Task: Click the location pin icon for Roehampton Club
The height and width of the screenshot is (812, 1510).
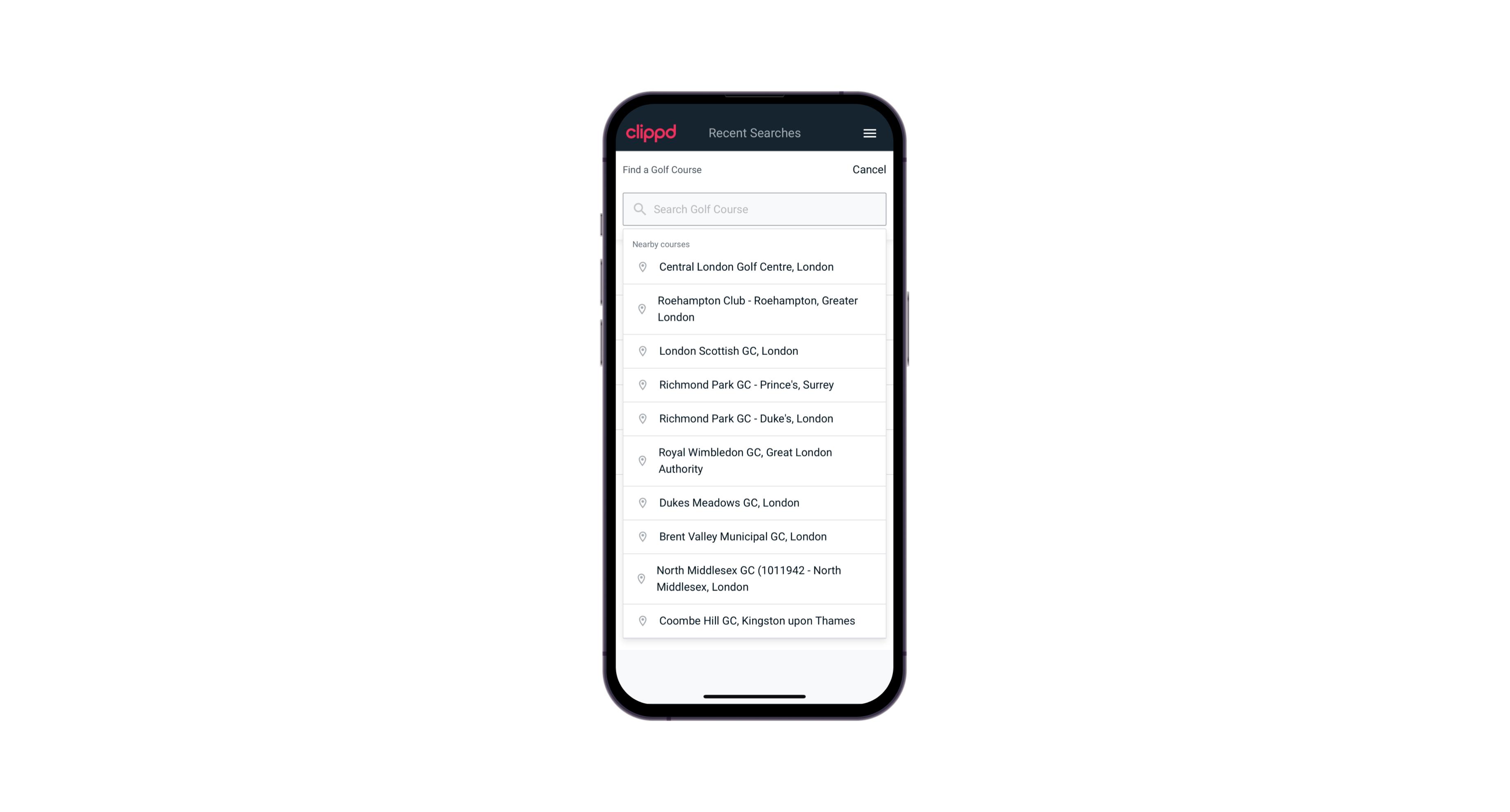Action: tap(641, 309)
